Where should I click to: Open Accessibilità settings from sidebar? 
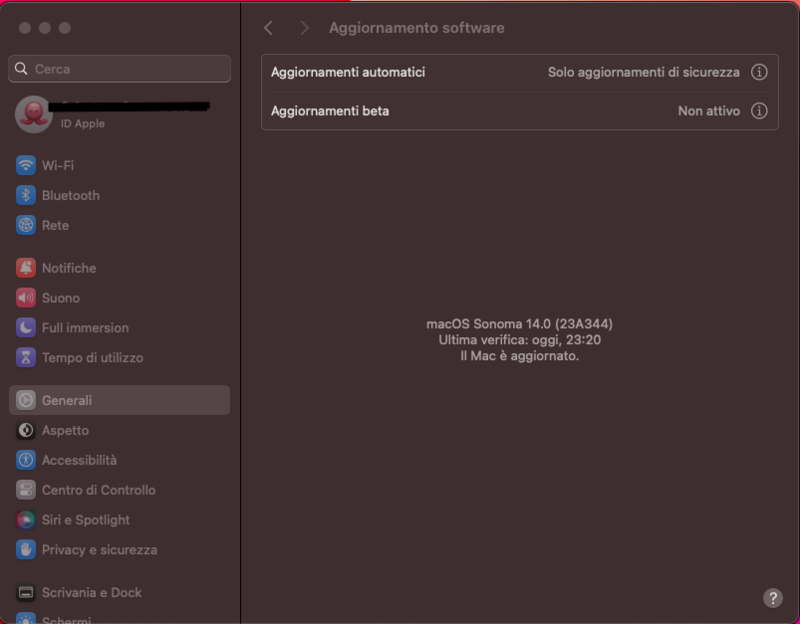pos(119,460)
